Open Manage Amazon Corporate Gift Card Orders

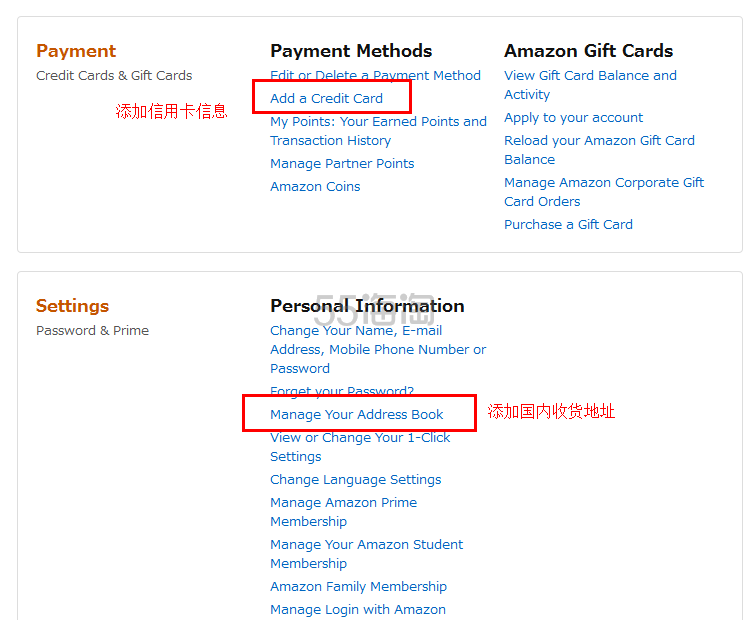(604, 192)
